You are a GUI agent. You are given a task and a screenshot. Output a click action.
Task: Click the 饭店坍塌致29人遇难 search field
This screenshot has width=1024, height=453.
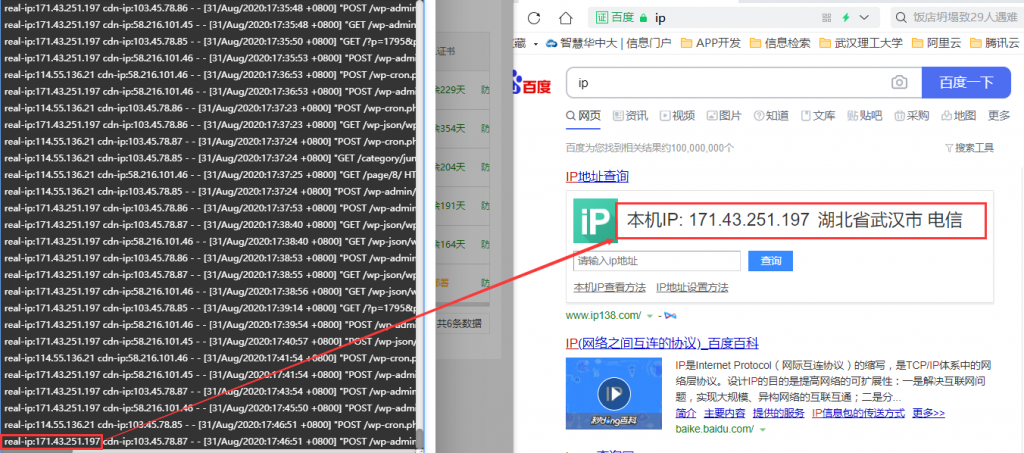click(x=966, y=18)
